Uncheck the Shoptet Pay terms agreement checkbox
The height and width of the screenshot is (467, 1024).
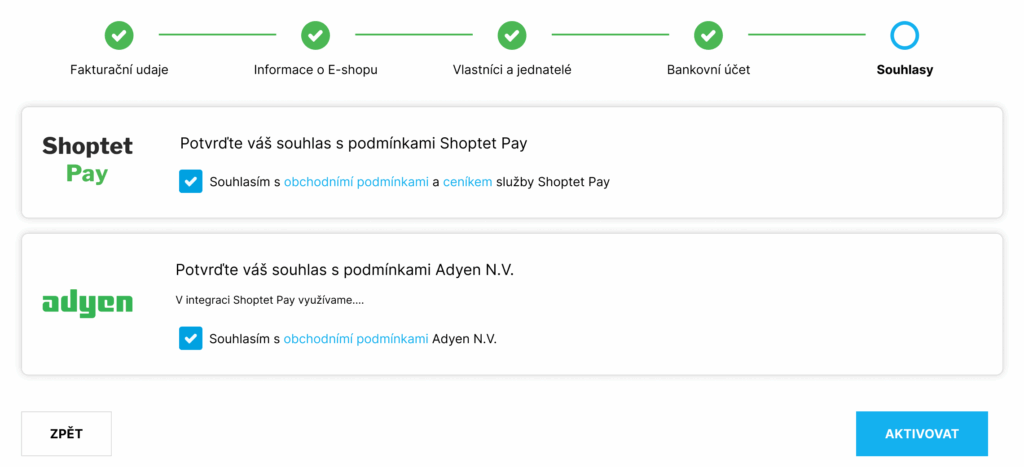click(x=191, y=182)
